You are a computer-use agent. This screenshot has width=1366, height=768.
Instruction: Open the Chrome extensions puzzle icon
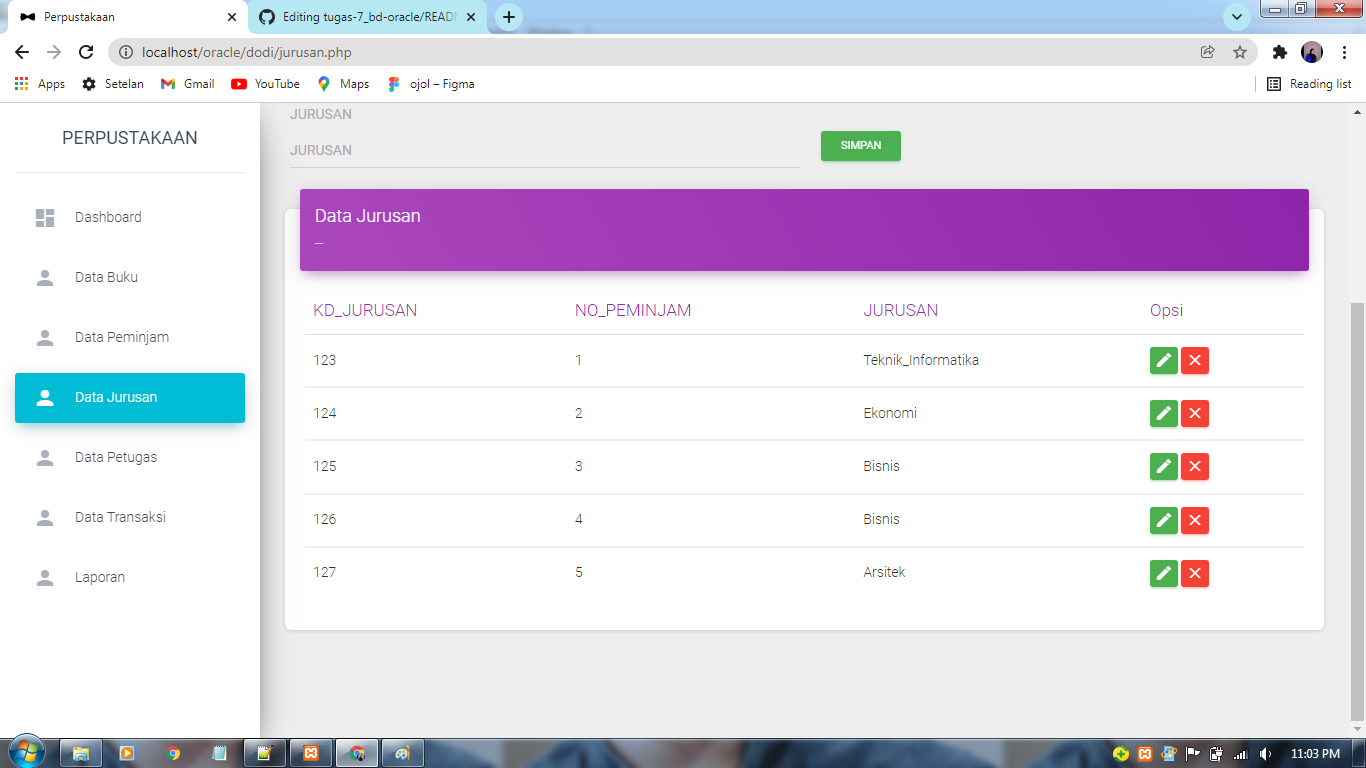[1281, 51]
